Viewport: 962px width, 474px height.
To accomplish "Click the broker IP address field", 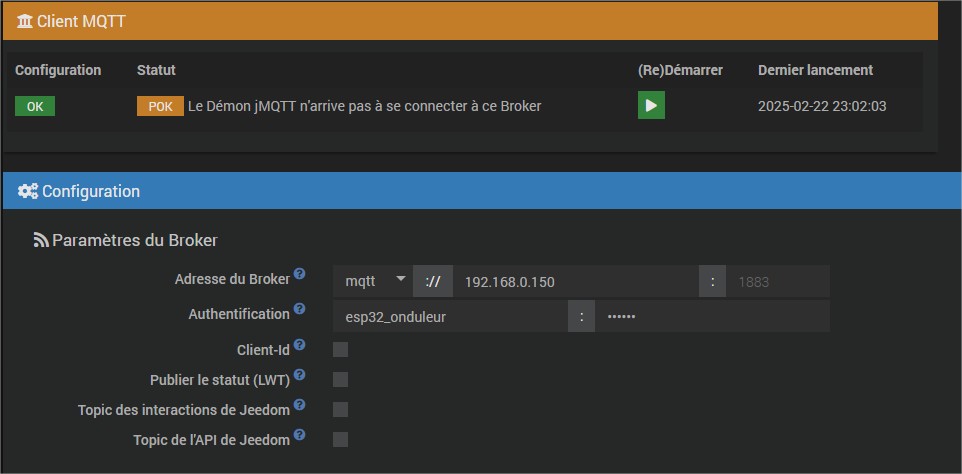I will coord(575,281).
